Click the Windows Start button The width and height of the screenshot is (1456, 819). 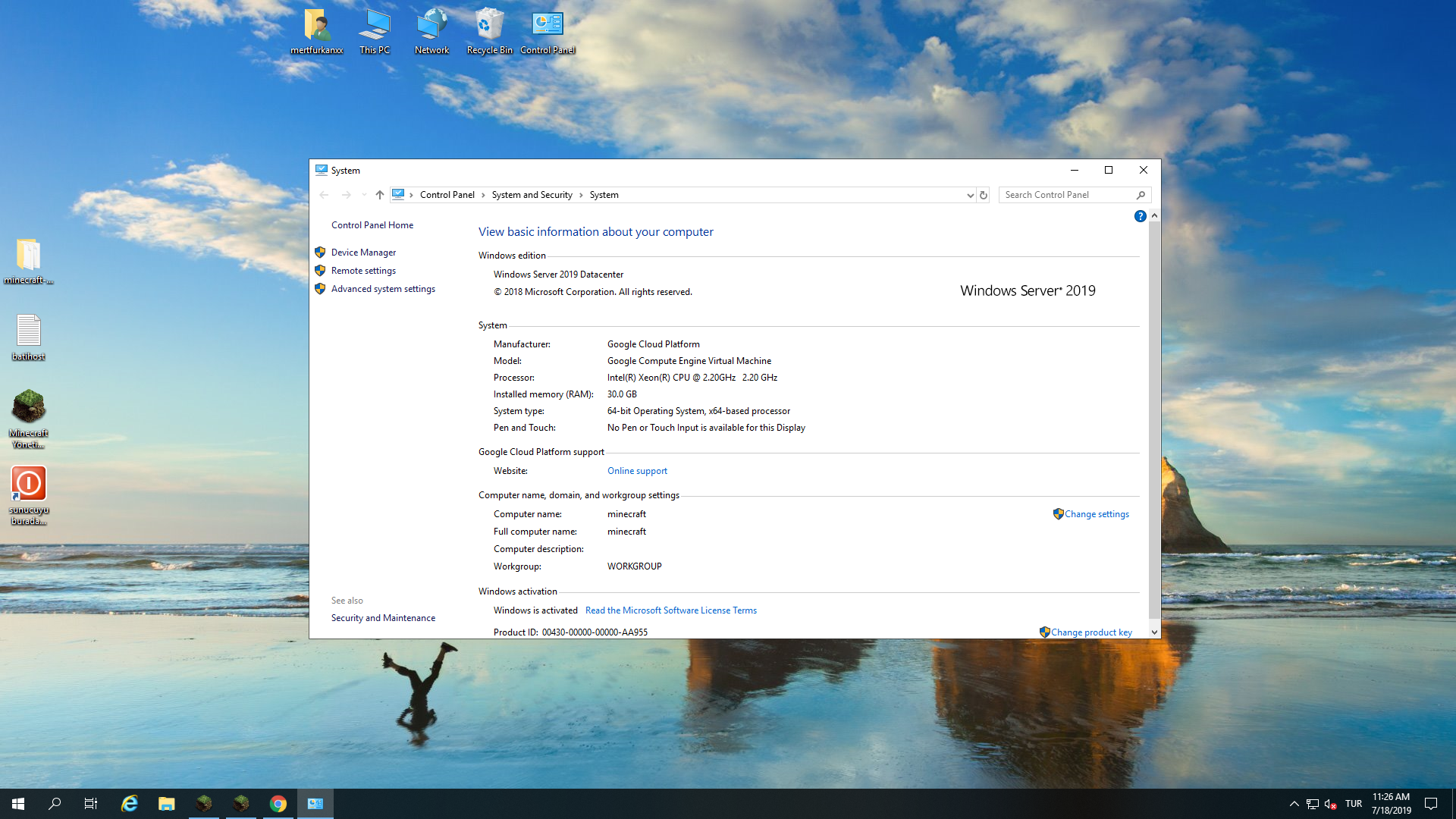[x=18, y=804]
